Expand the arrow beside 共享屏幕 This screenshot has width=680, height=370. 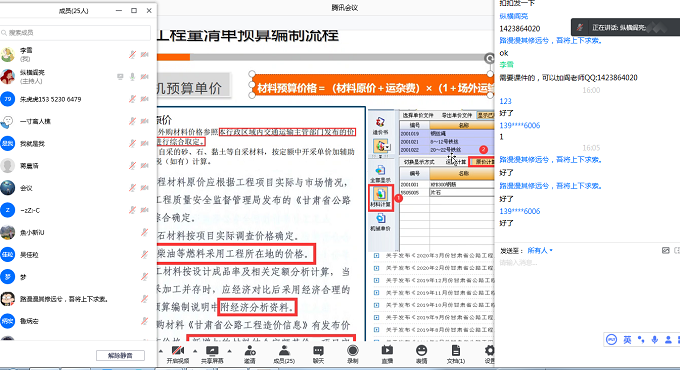point(229,351)
